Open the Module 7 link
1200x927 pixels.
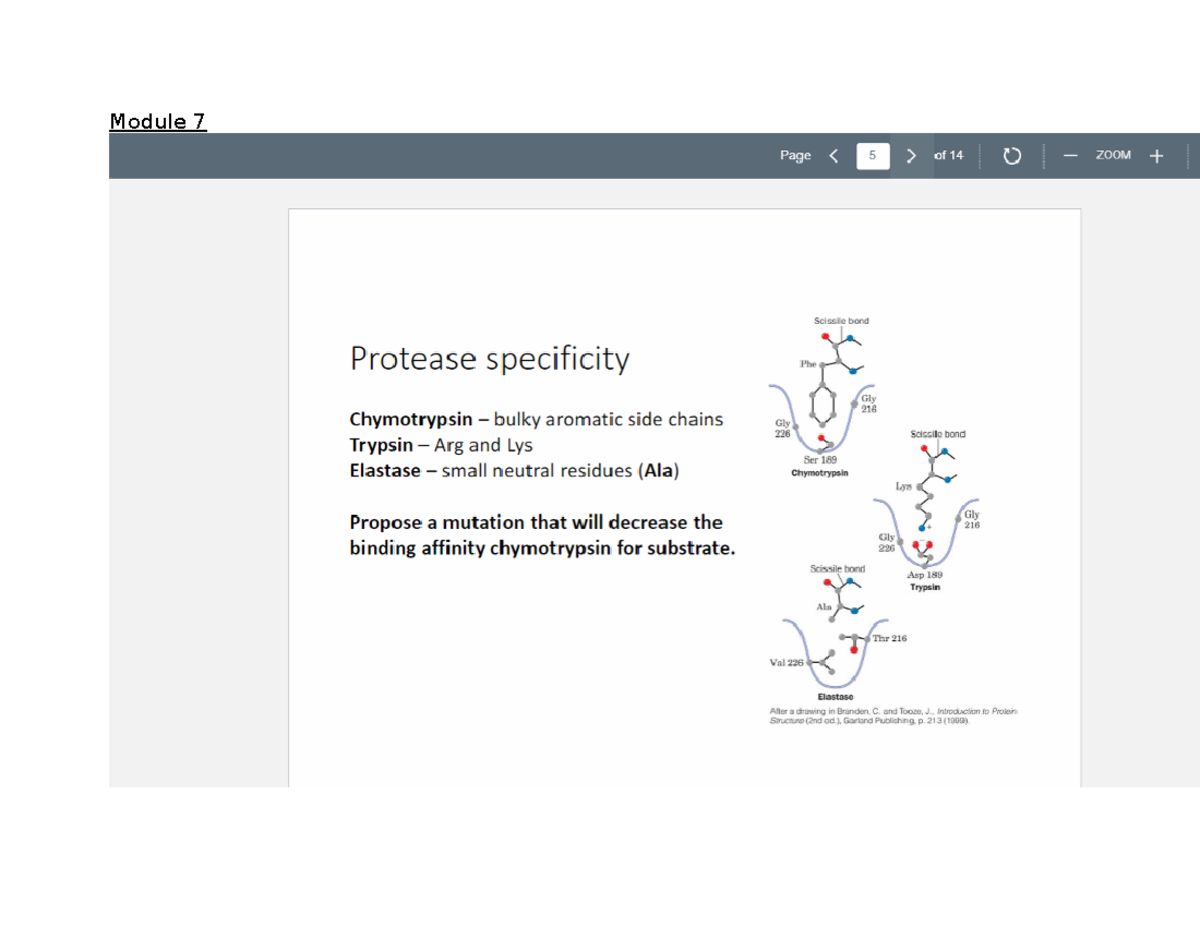click(156, 121)
